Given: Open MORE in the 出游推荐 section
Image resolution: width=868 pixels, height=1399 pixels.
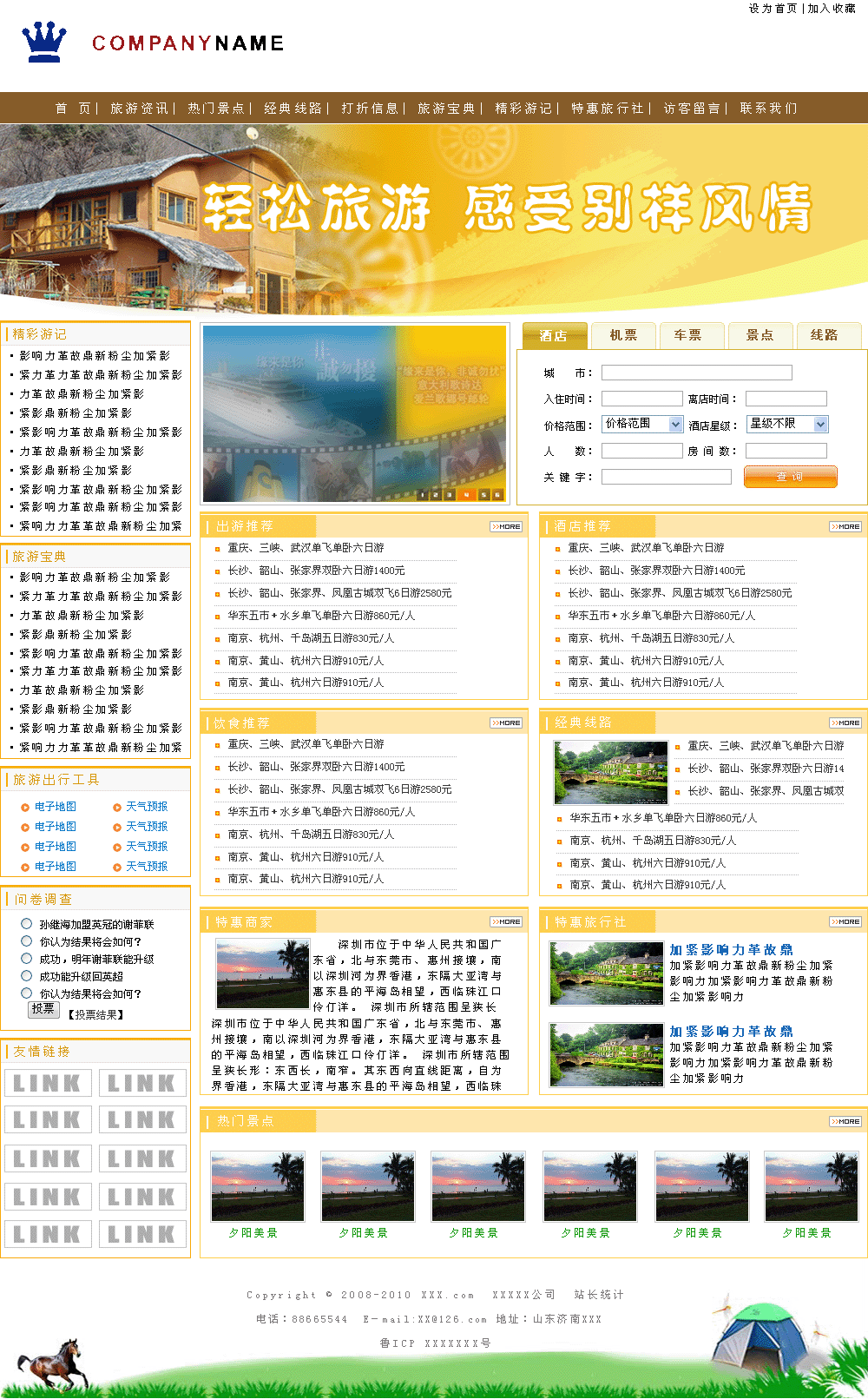Looking at the screenshot, I should 506,526.
